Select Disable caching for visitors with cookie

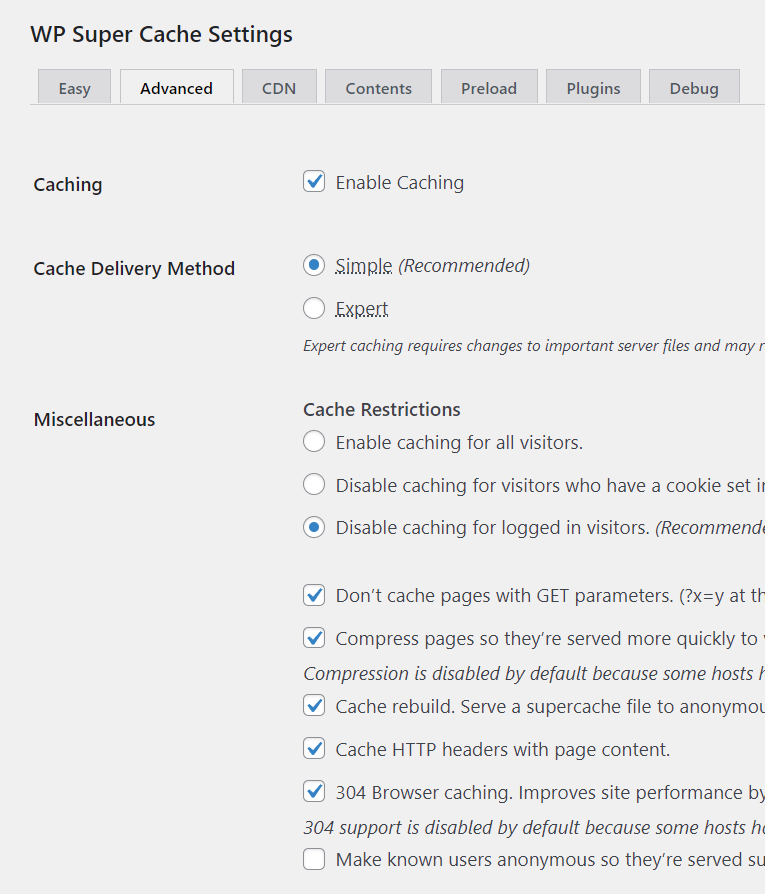point(314,485)
